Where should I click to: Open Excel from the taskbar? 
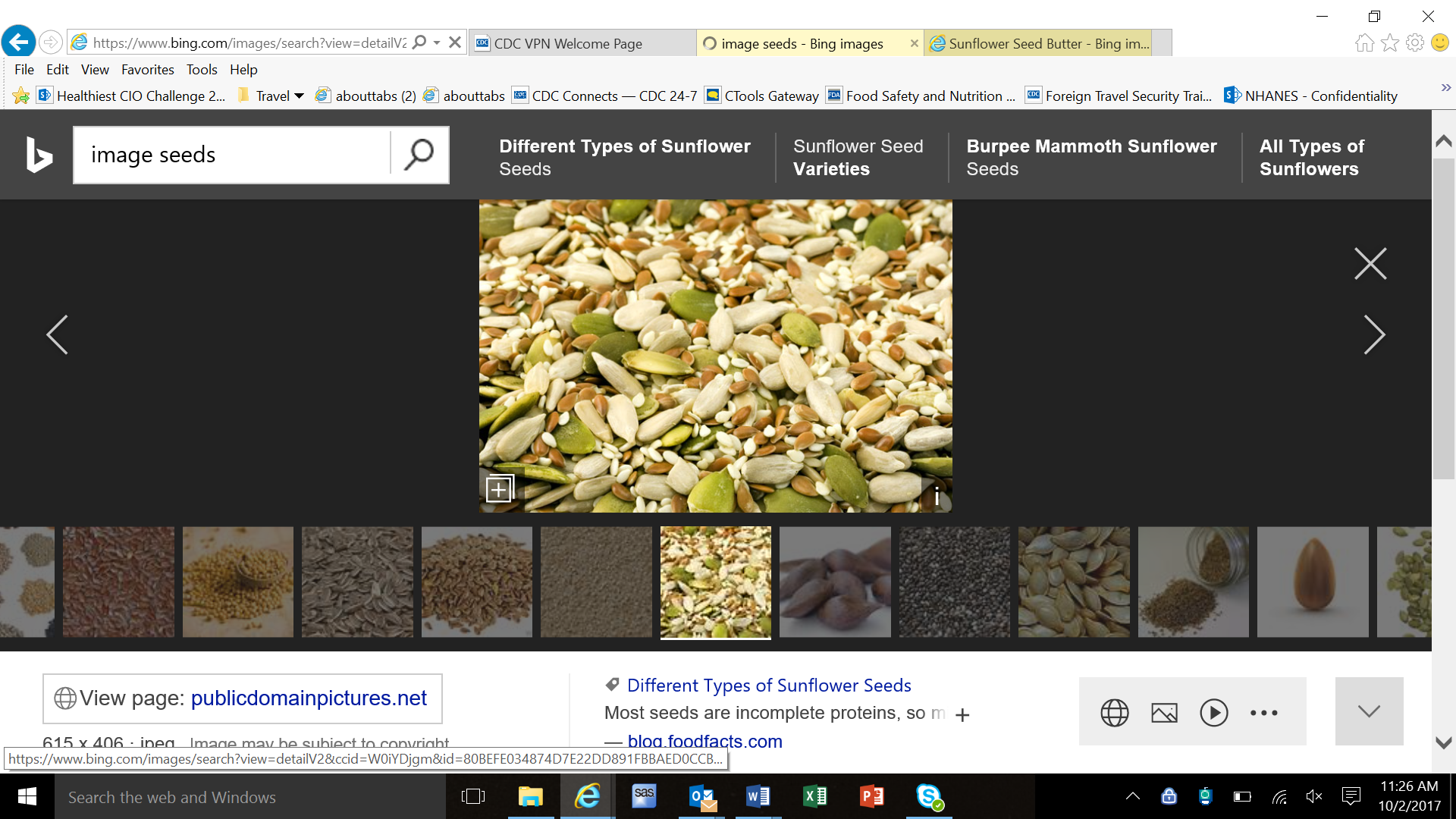pyautogui.click(x=814, y=796)
